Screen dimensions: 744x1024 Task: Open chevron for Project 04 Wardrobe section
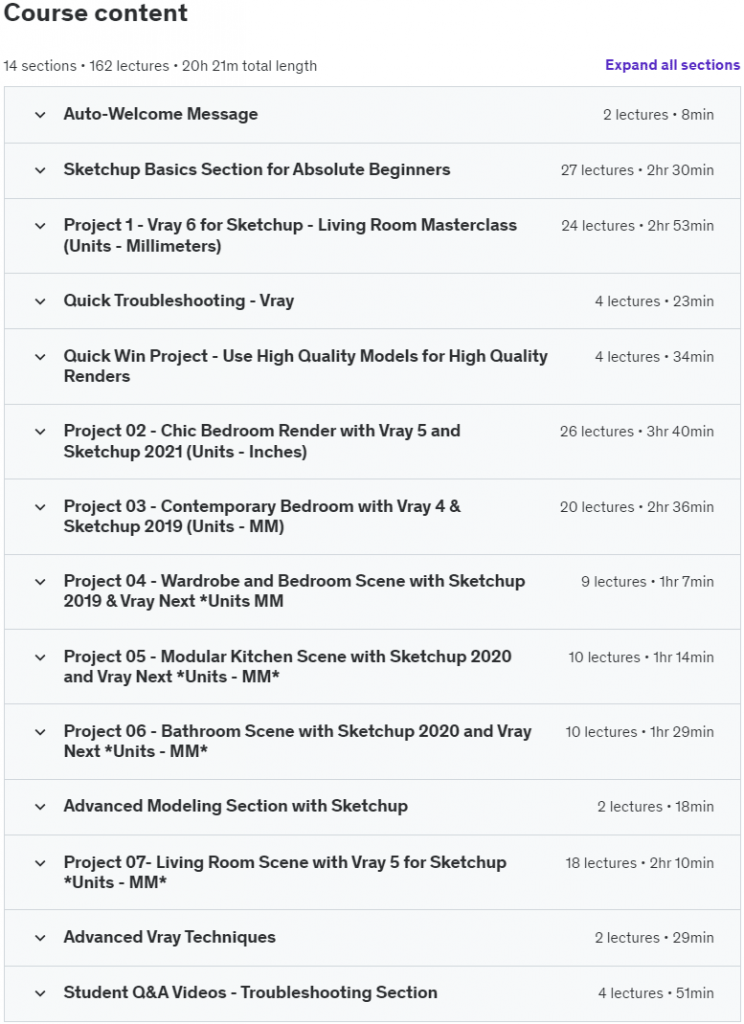[x=40, y=582]
